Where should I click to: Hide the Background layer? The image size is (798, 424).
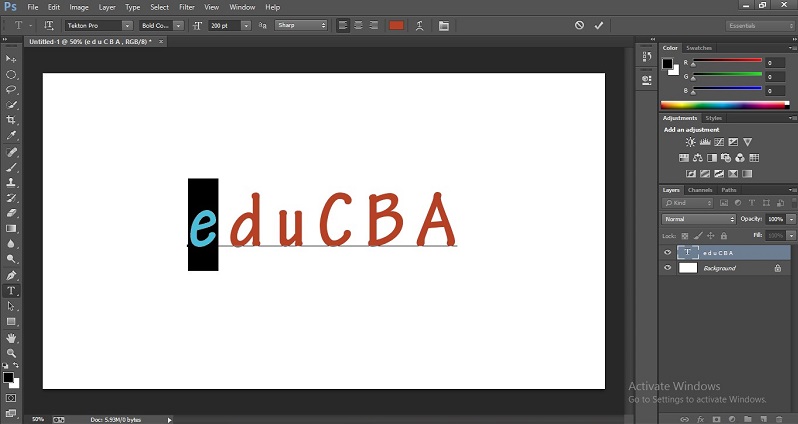(667, 268)
